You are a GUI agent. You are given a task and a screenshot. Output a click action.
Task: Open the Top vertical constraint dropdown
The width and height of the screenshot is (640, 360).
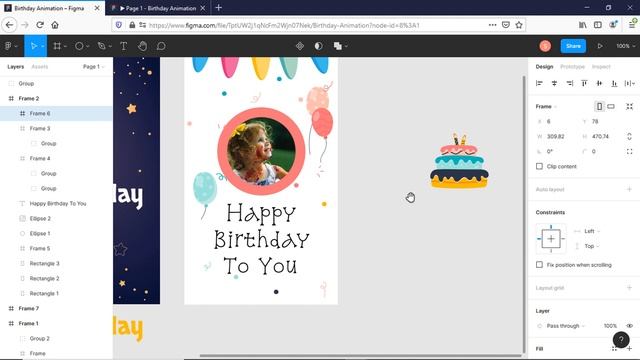[592, 246]
